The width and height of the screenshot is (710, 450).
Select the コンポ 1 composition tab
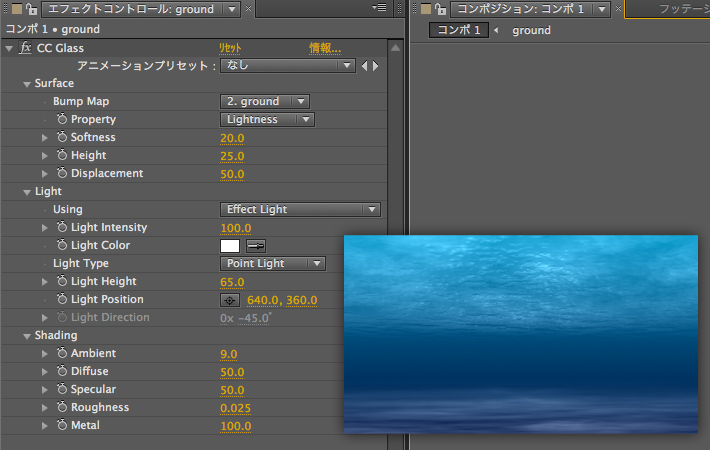[x=459, y=30]
